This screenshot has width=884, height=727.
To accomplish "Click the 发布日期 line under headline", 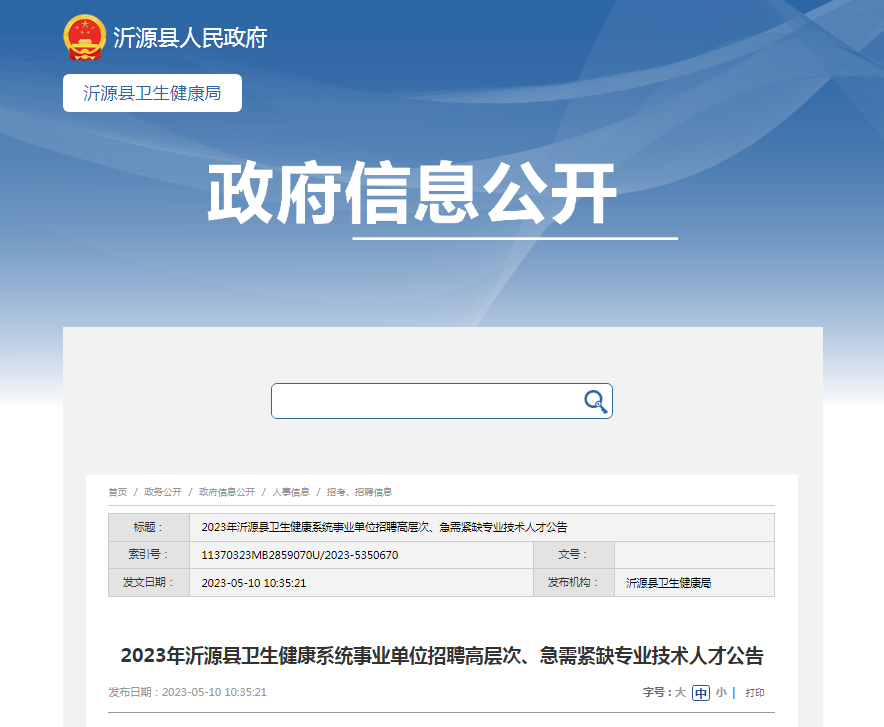I will coord(187,692).
